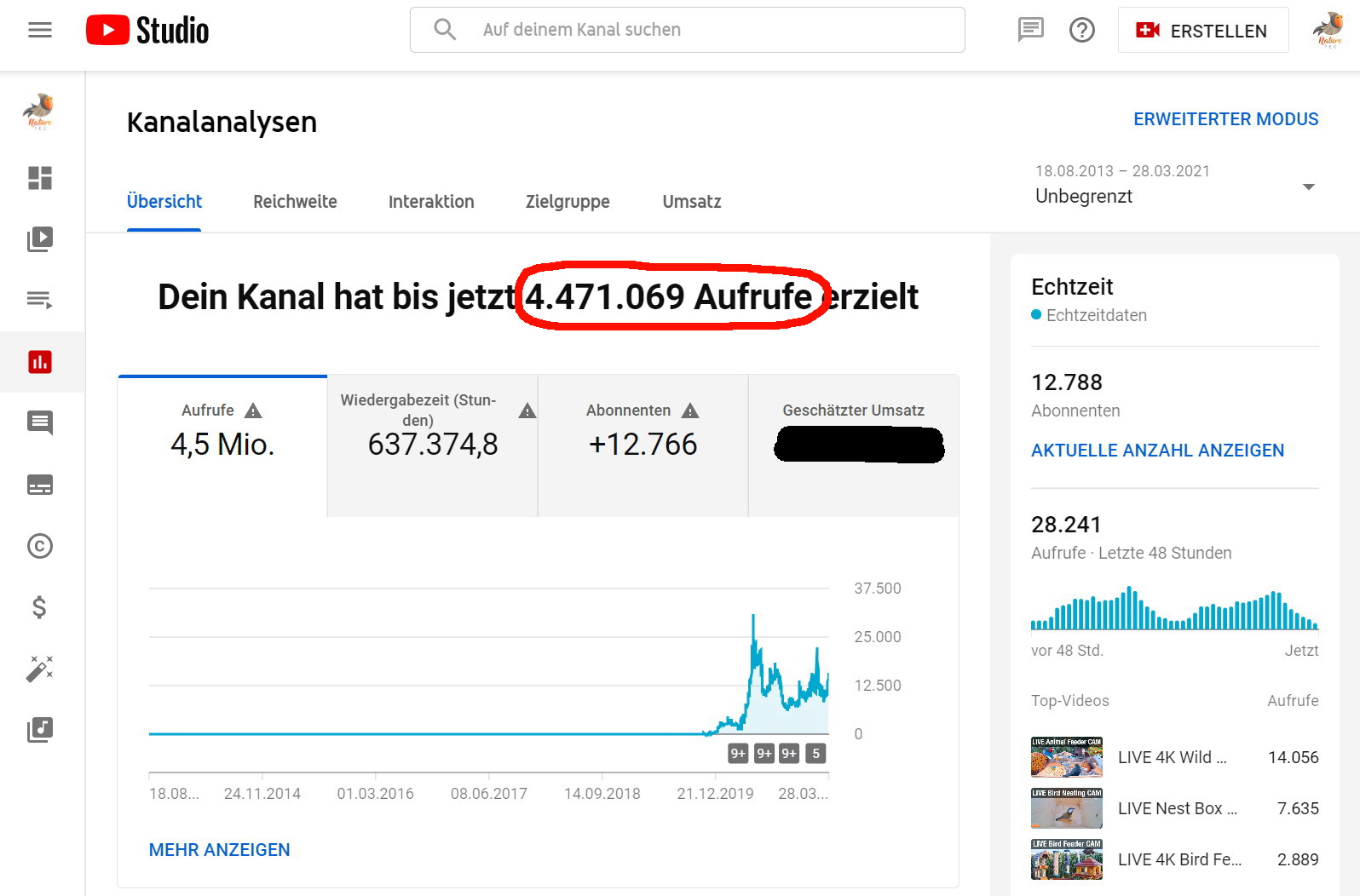1360x896 pixels.
Task: Expand the Unbegrenzt date range dropdown
Action: (x=1308, y=187)
